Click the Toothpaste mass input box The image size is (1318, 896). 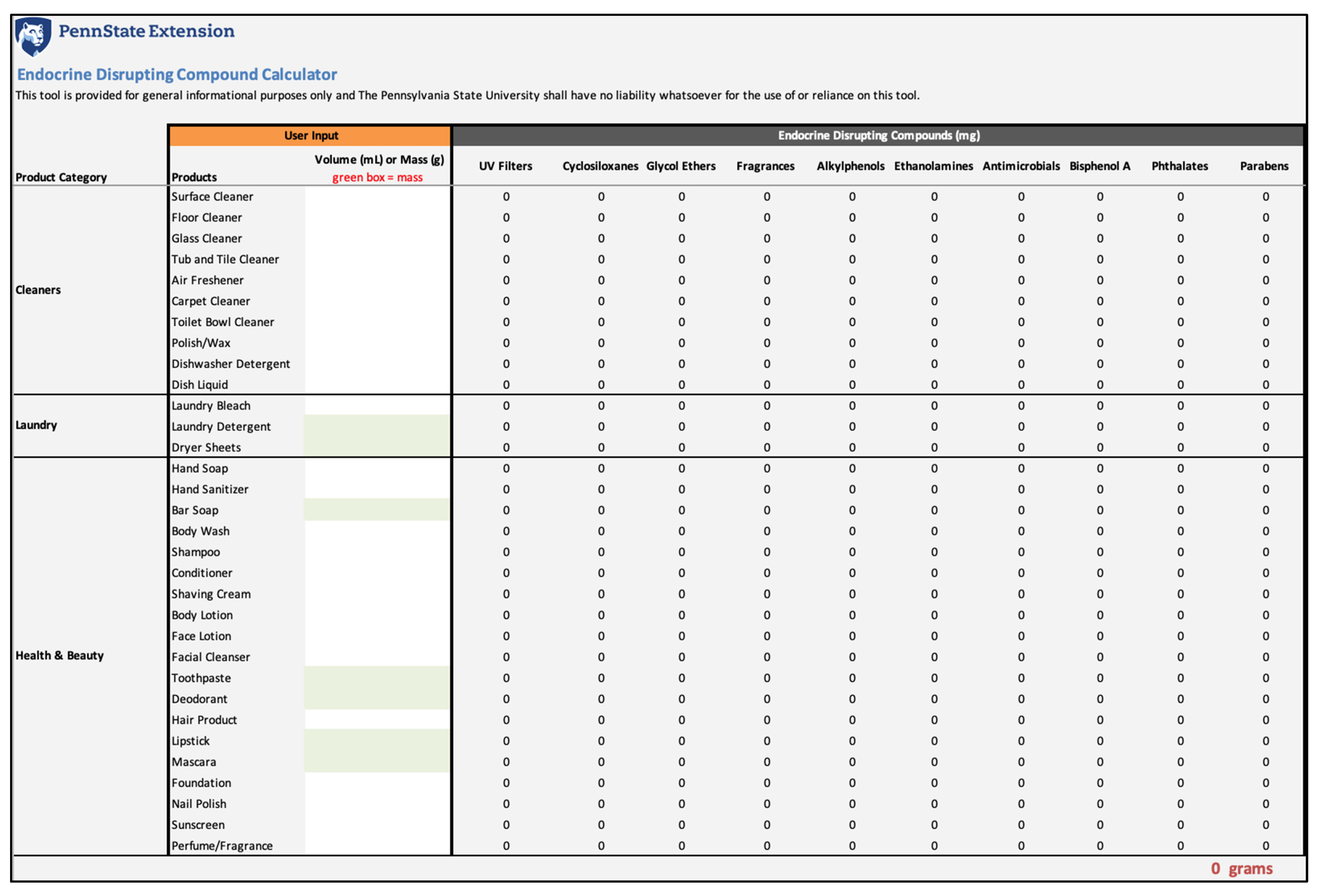coord(377,678)
